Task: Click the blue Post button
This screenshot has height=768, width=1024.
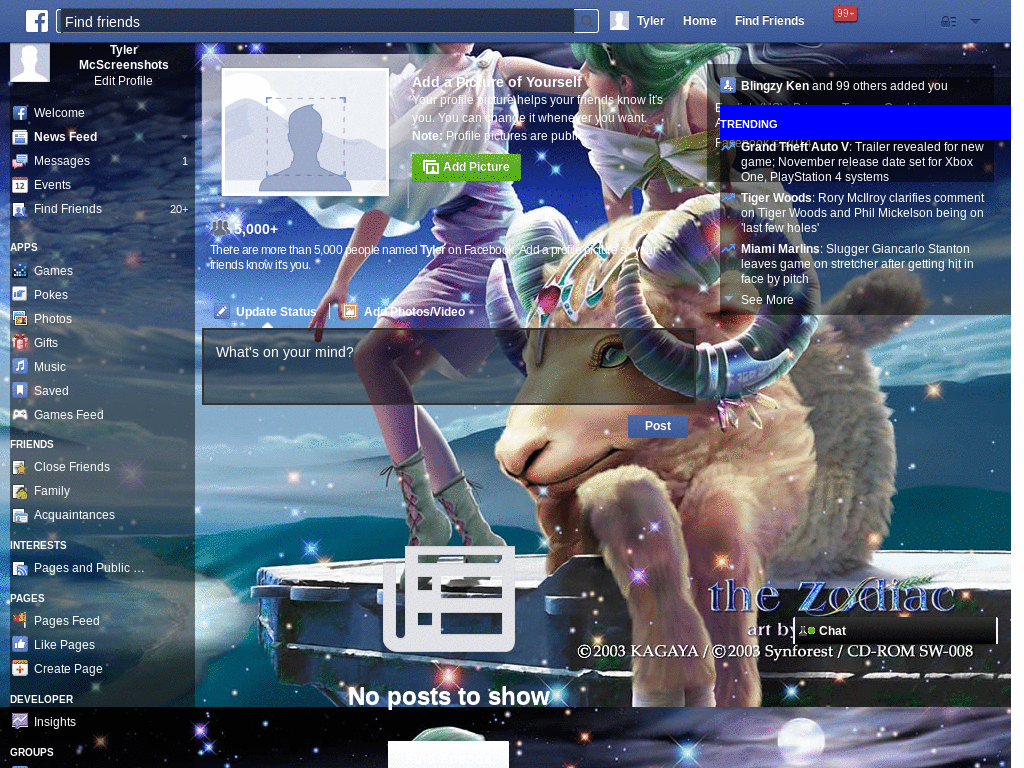Action: (658, 426)
